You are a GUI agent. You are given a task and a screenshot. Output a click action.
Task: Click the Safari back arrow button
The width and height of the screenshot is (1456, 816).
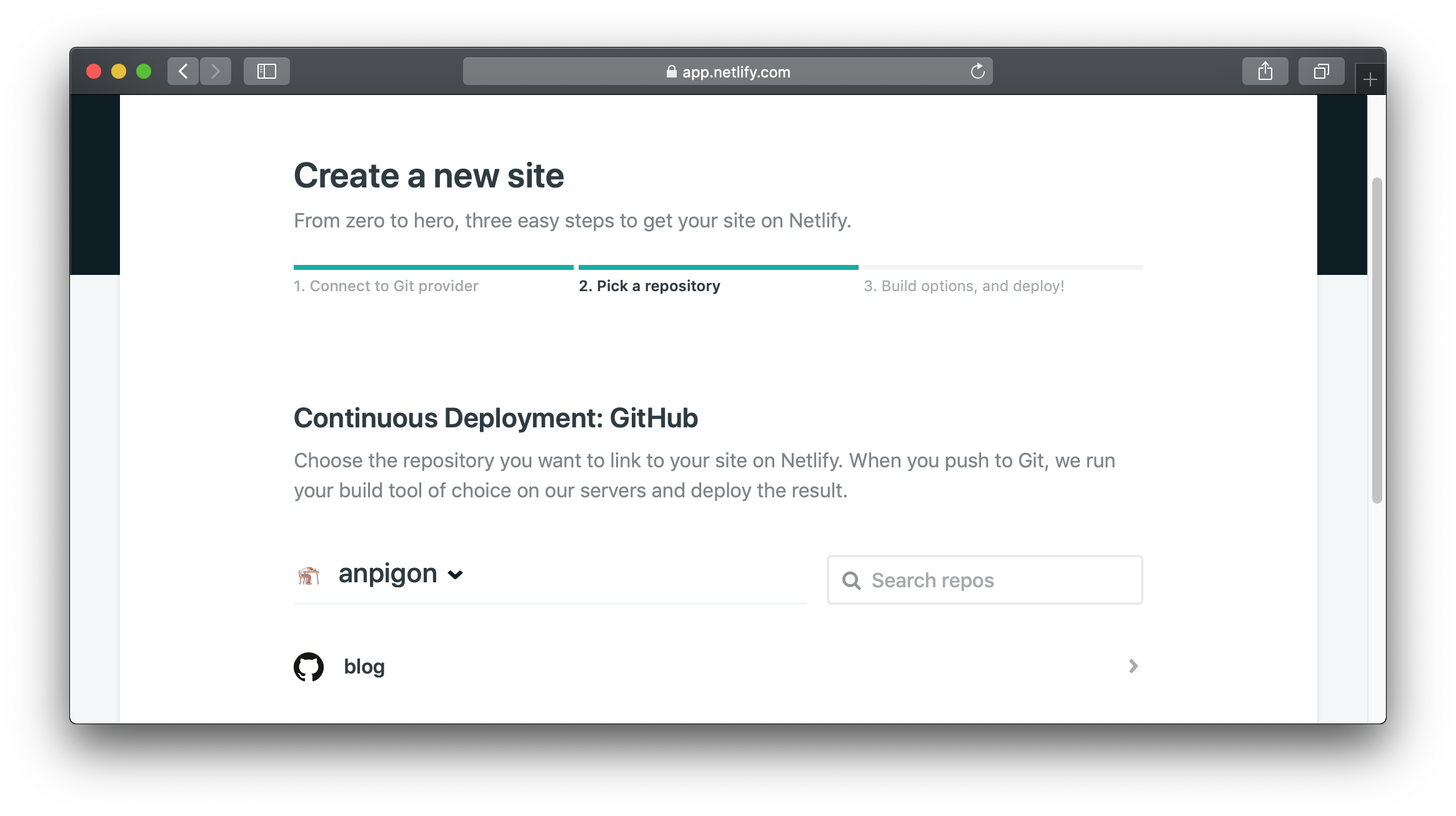tap(183, 71)
